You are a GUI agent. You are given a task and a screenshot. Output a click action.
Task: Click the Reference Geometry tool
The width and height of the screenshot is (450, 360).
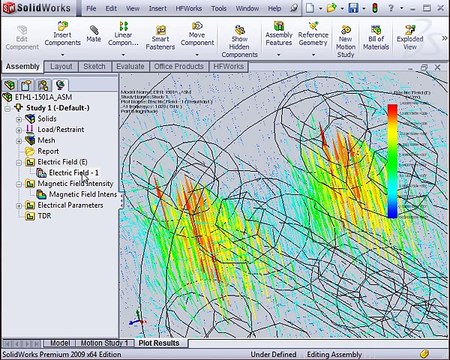coord(313,34)
